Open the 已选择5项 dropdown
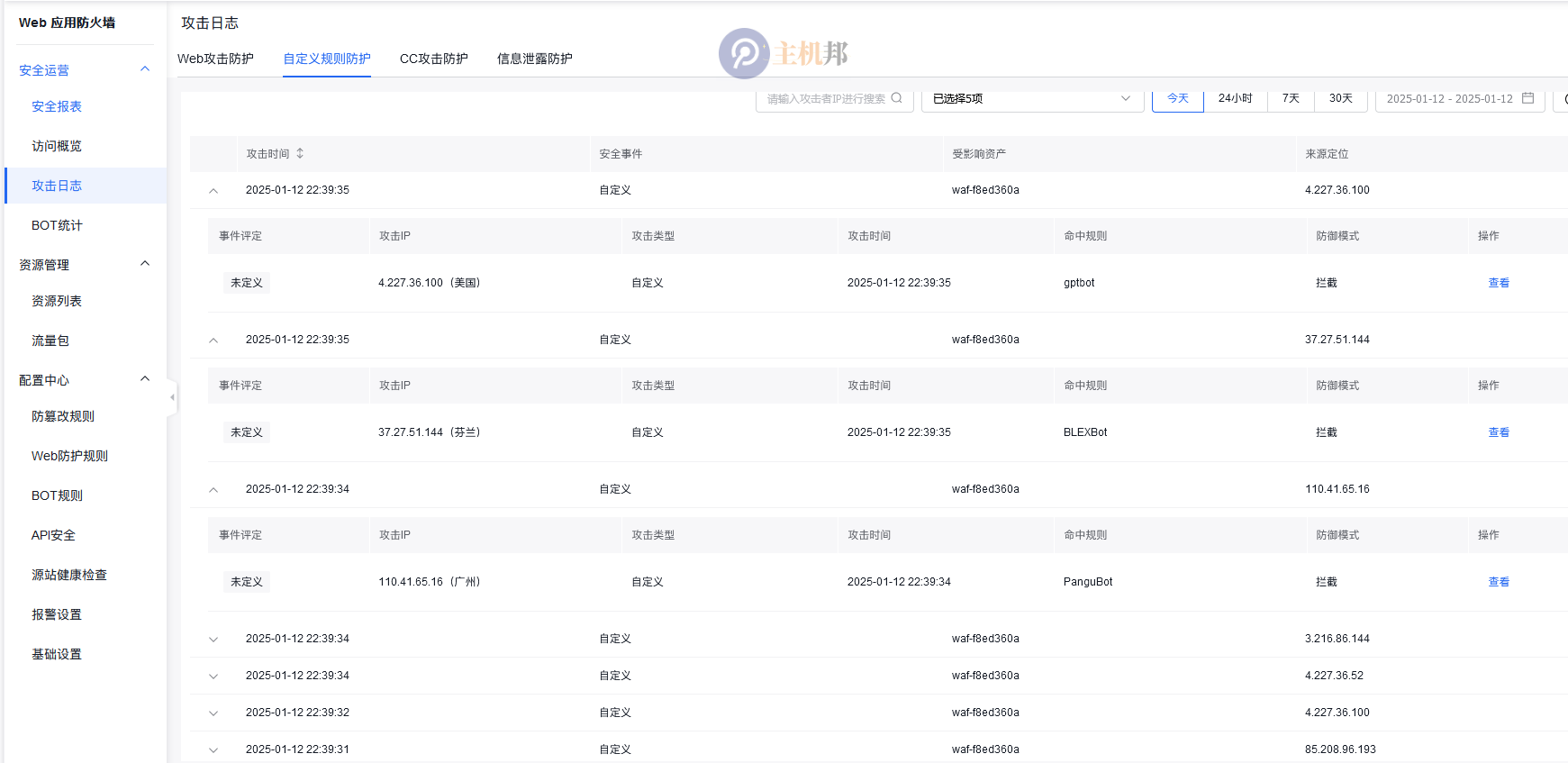 [1031, 99]
